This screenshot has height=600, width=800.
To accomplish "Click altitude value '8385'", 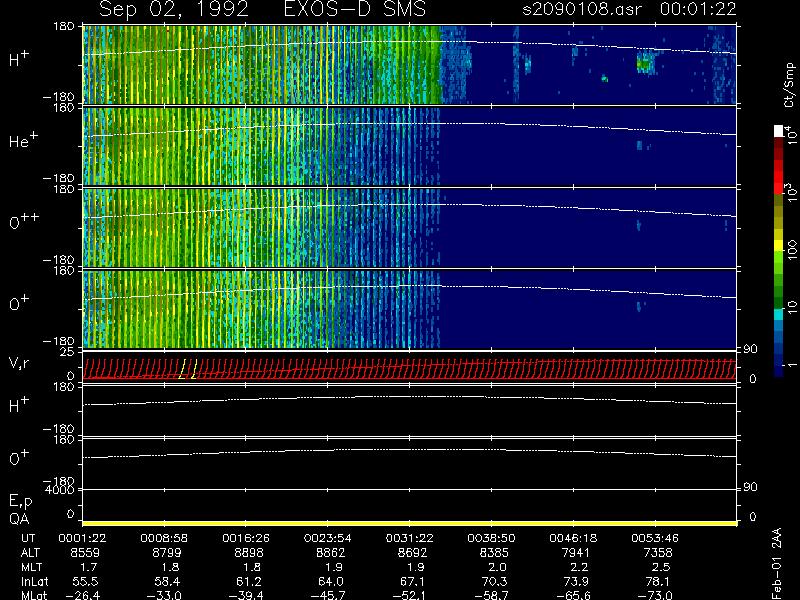I will coord(494,553).
